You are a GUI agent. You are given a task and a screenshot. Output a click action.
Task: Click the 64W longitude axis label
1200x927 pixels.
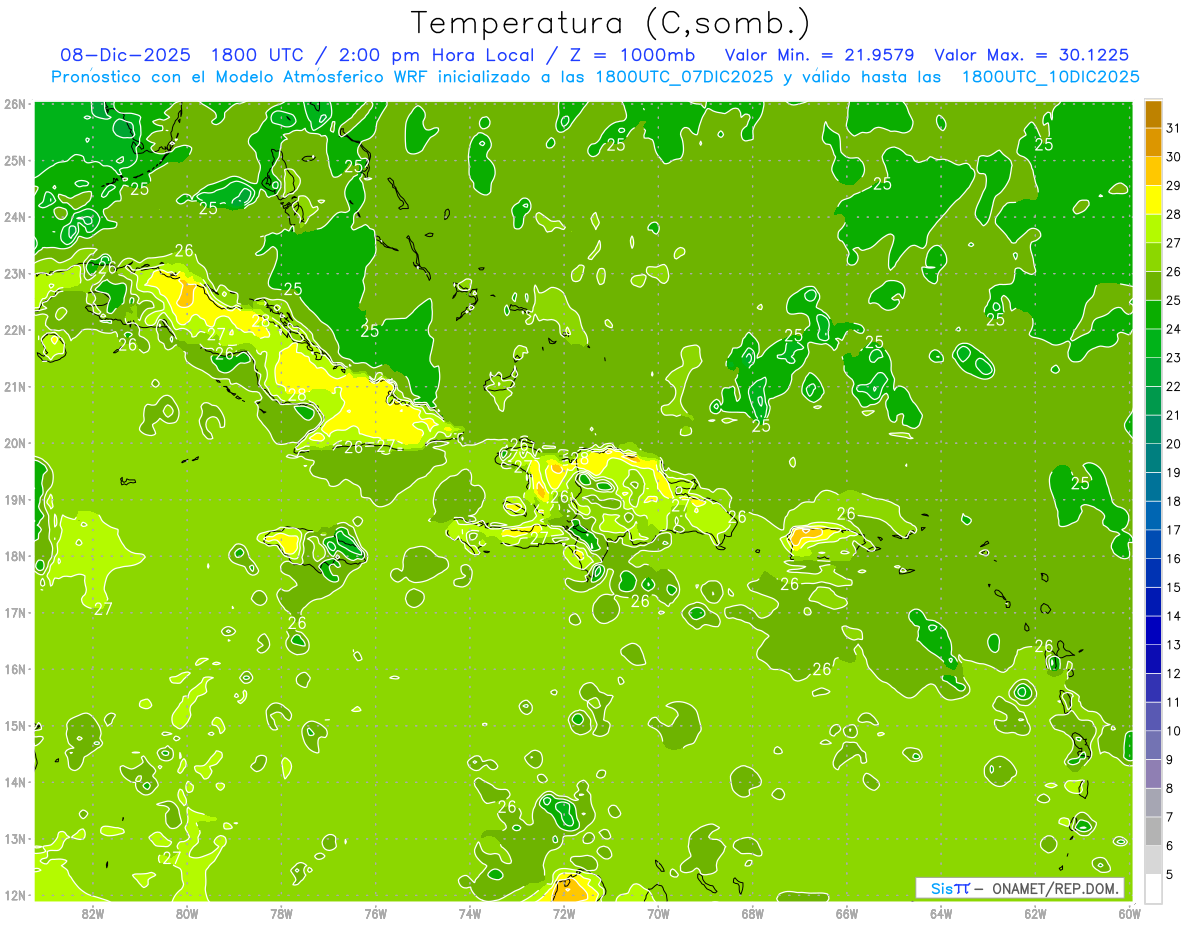(x=941, y=913)
